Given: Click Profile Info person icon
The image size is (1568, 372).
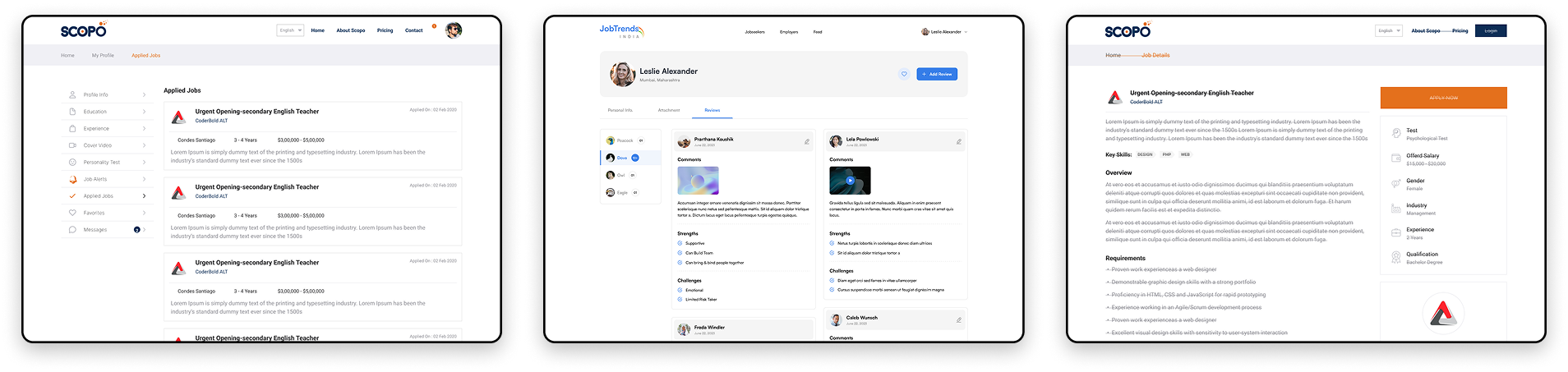Looking at the screenshot, I should 72,94.
